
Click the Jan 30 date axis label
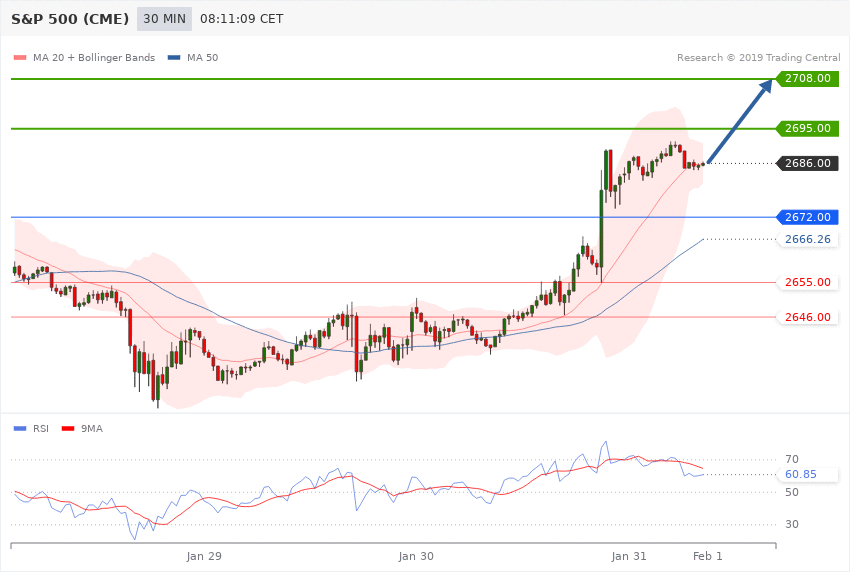[416, 556]
